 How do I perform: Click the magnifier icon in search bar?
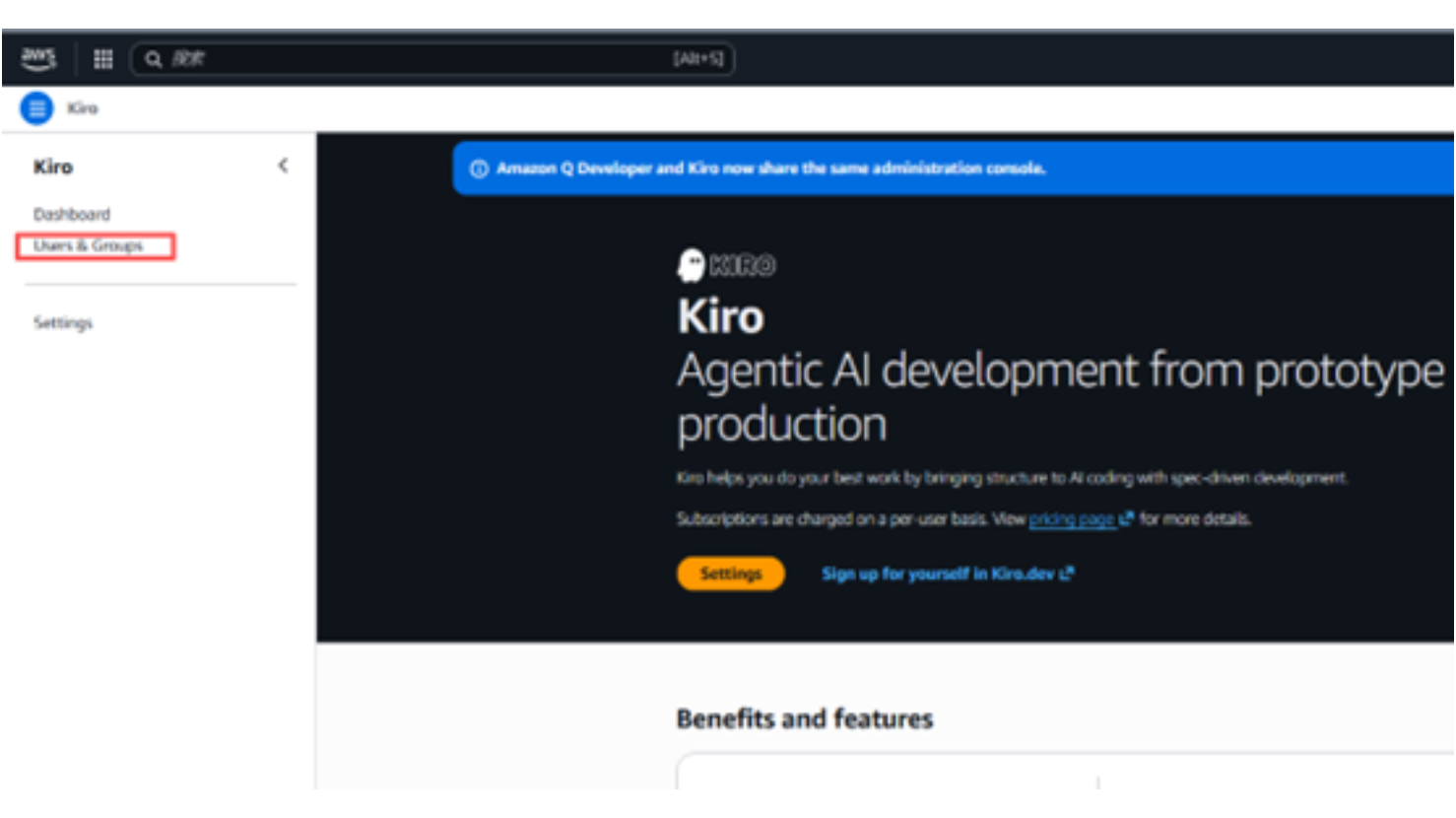pos(154,59)
